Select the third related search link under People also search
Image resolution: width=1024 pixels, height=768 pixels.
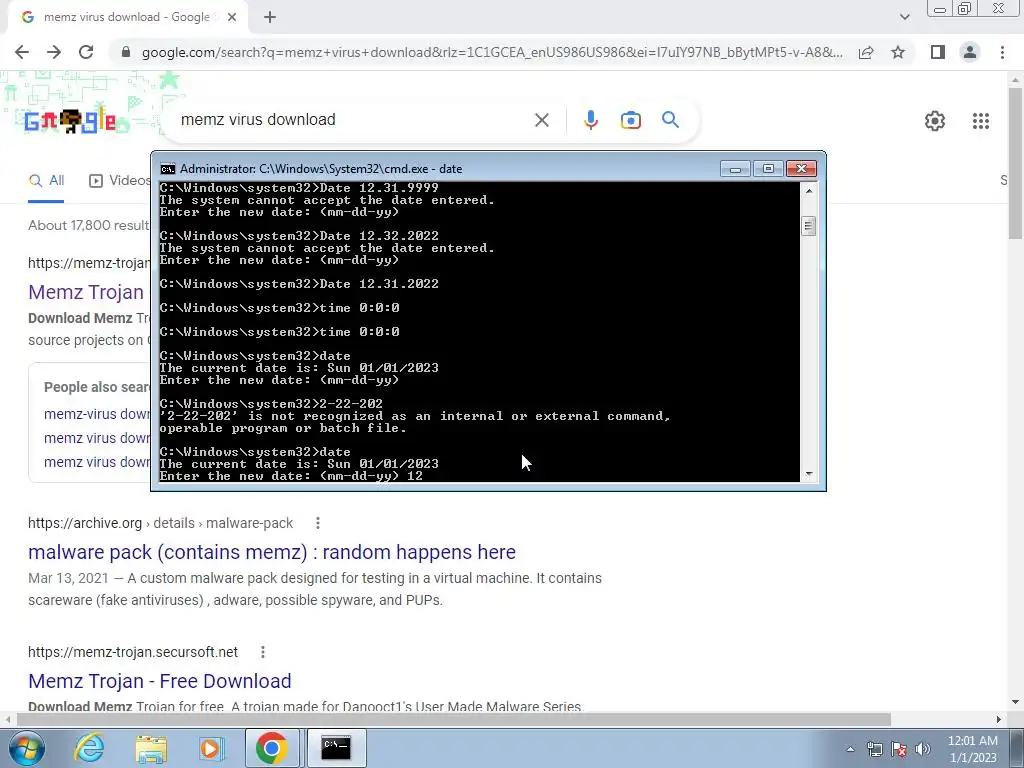97,462
